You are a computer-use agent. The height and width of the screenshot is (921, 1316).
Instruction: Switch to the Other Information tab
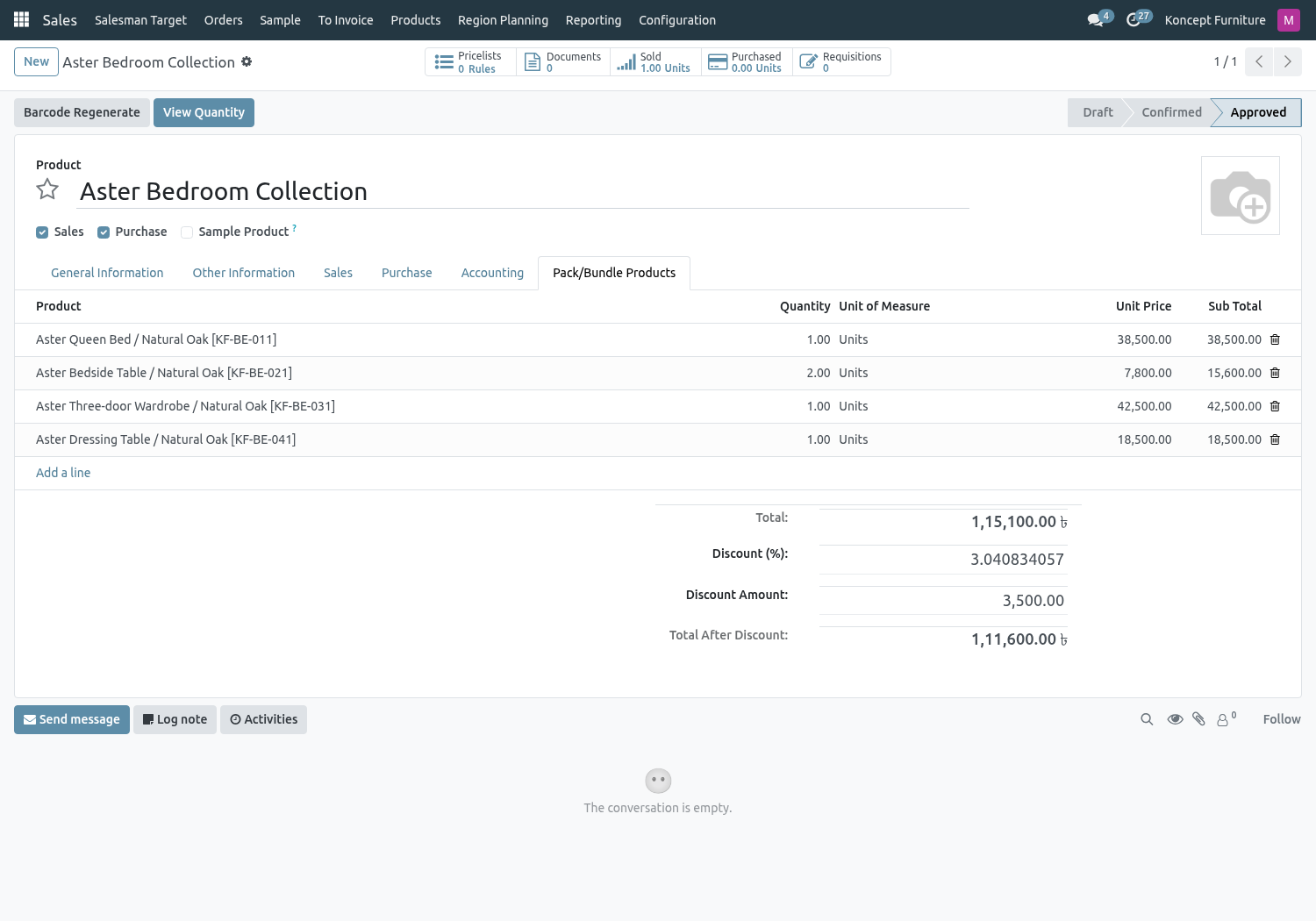point(244,273)
